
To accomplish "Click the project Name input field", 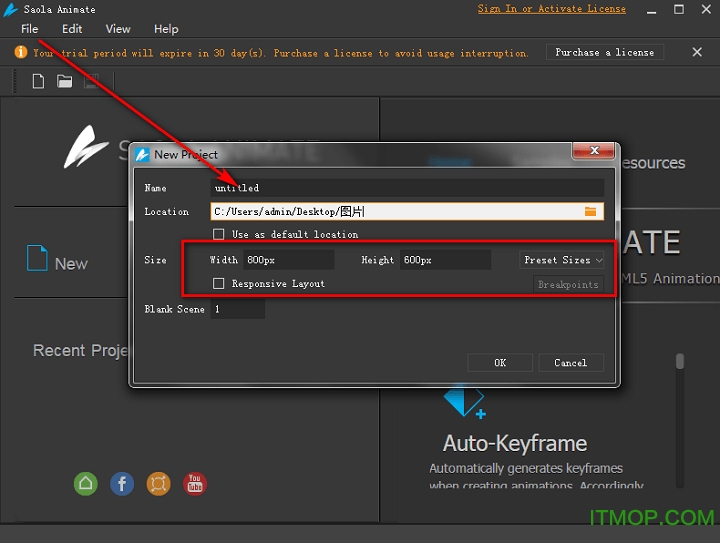I will click(408, 188).
